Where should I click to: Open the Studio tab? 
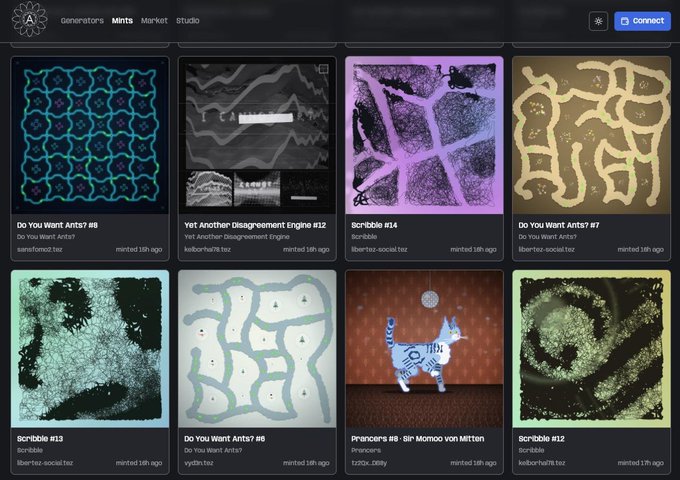[x=188, y=20]
